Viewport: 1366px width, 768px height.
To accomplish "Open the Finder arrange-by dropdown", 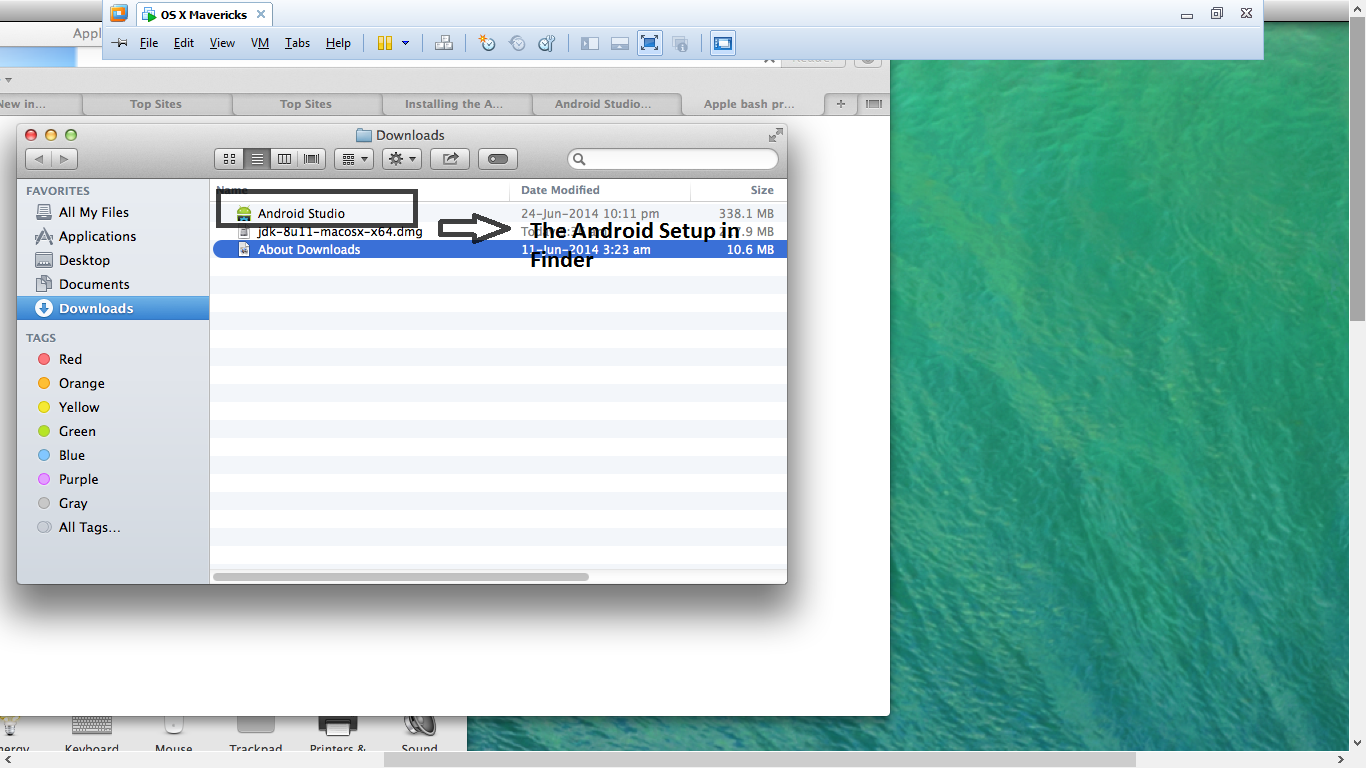I will point(353,158).
